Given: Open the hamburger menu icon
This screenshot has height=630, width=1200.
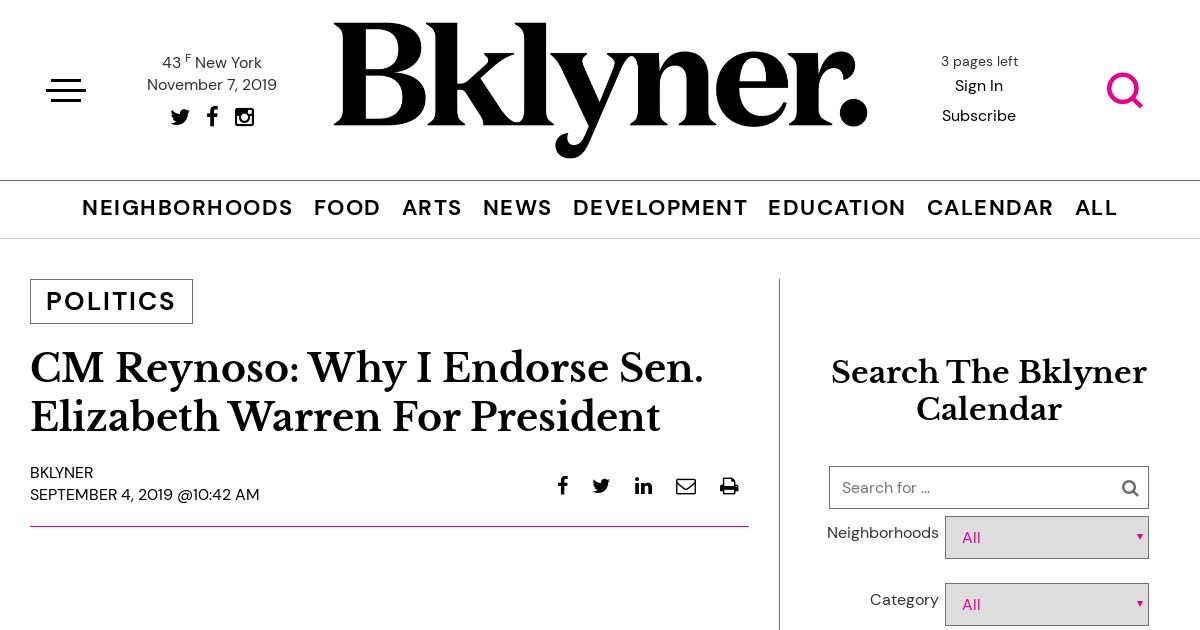Looking at the screenshot, I should pos(66,90).
